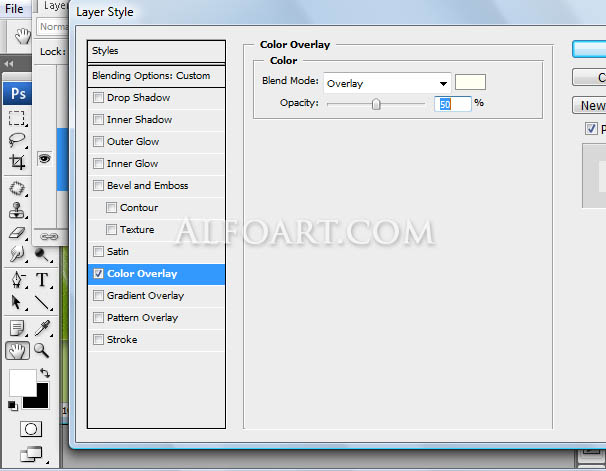Click the Cancel button
Screen dimensions: 606x471
tap(589, 77)
